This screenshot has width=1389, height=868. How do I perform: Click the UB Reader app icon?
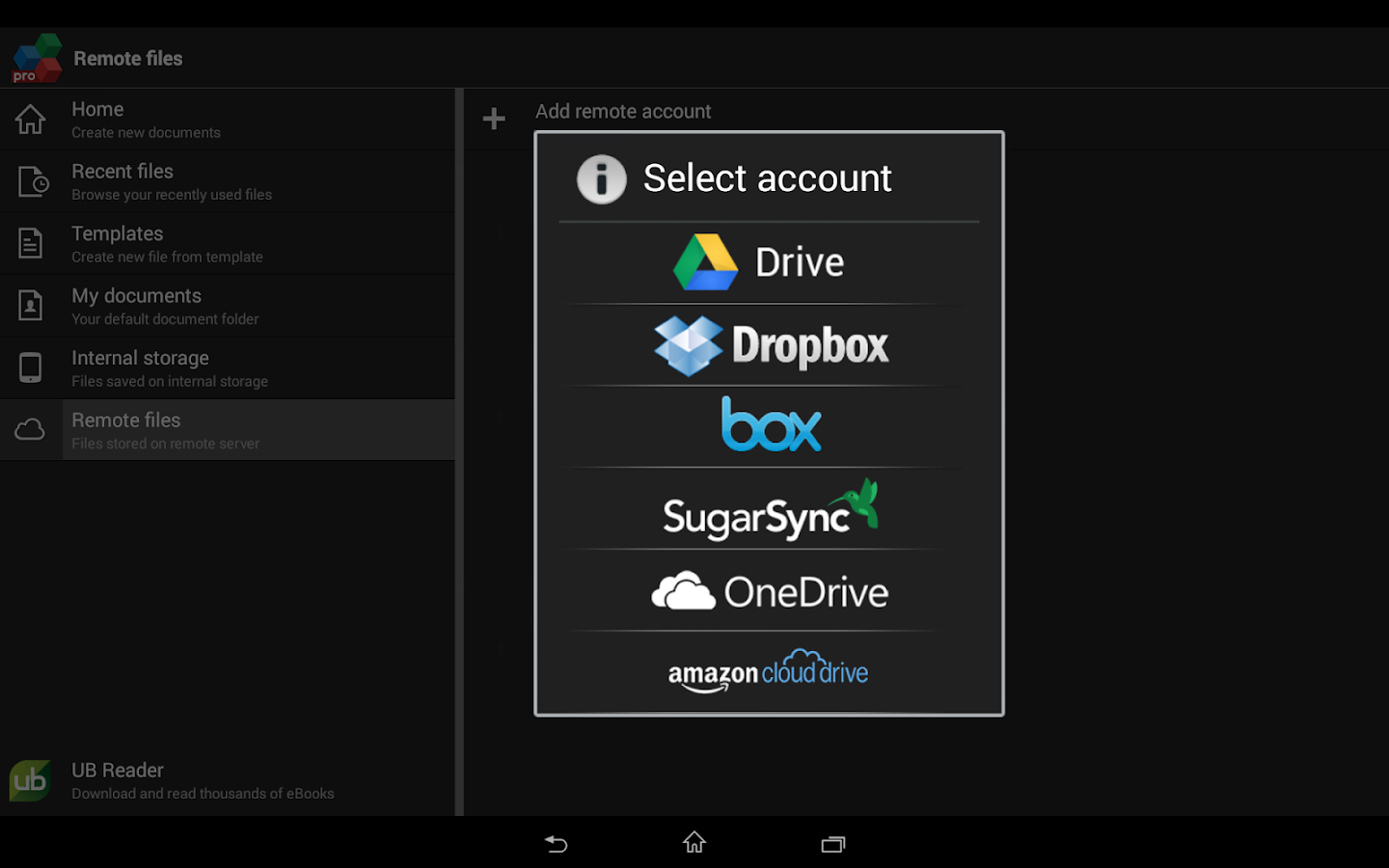[30, 780]
